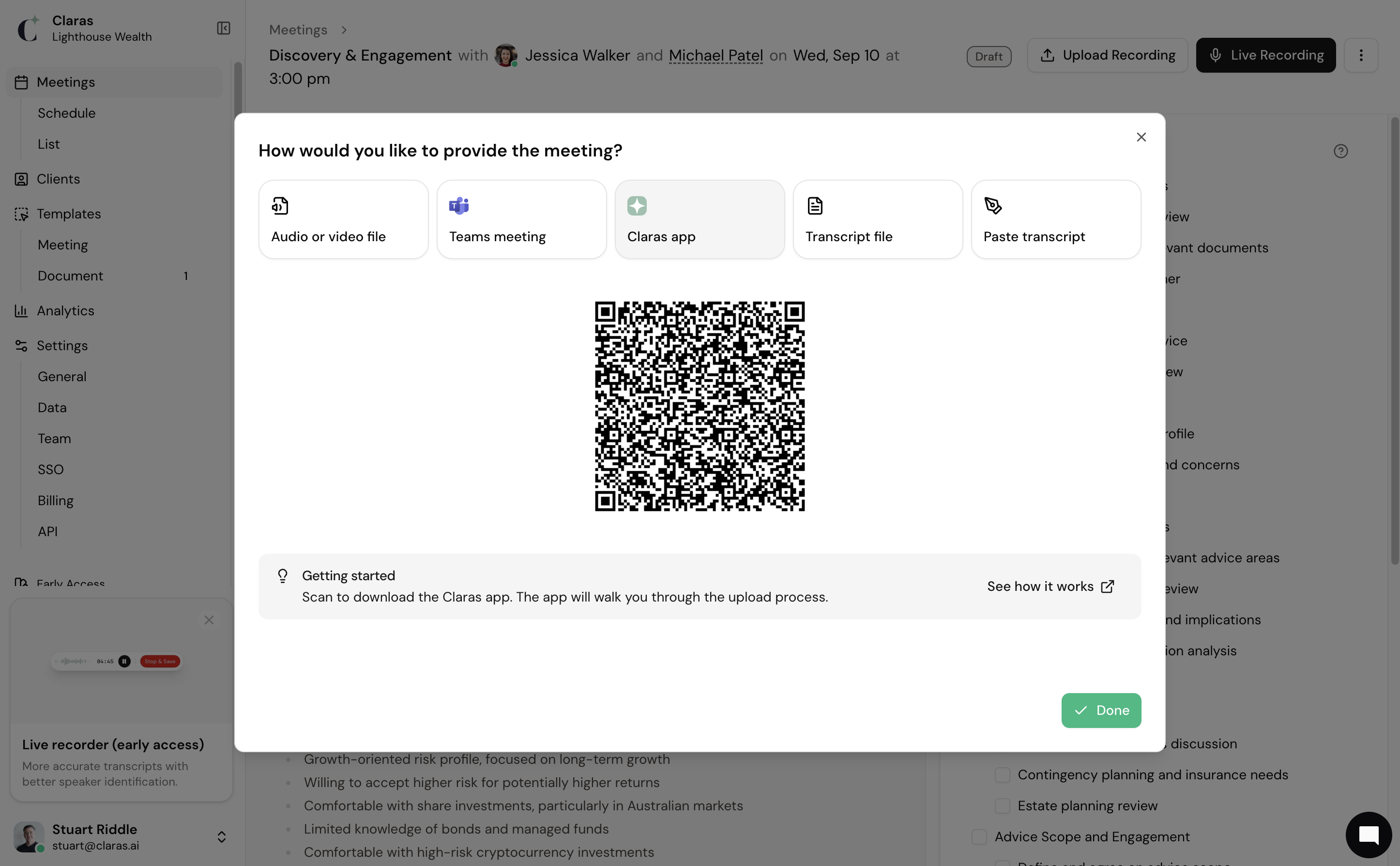Viewport: 1400px width, 866px height.
Task: Open the Michael Patel client link
Action: (715, 56)
